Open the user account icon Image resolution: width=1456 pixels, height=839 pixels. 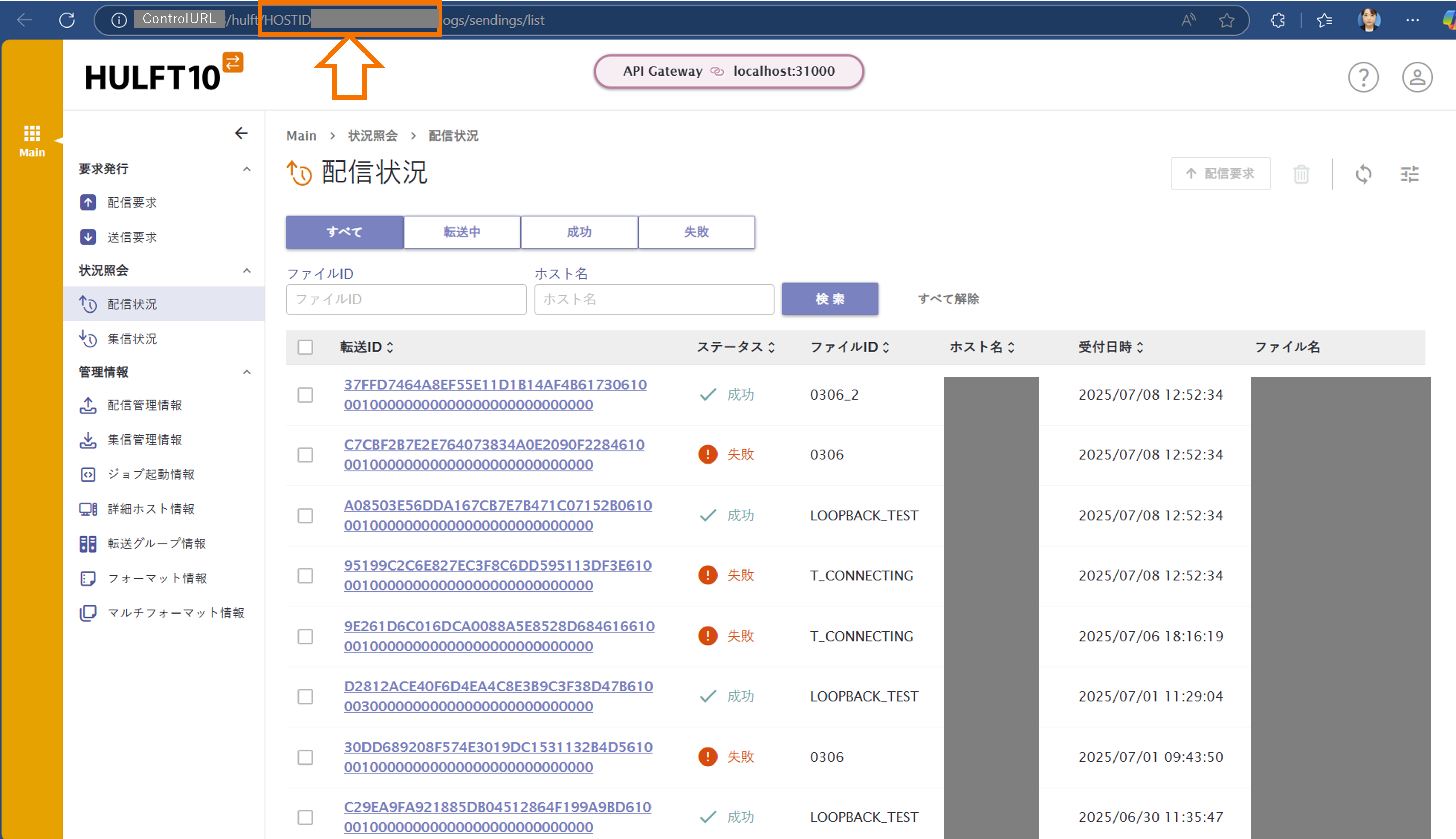(1417, 77)
